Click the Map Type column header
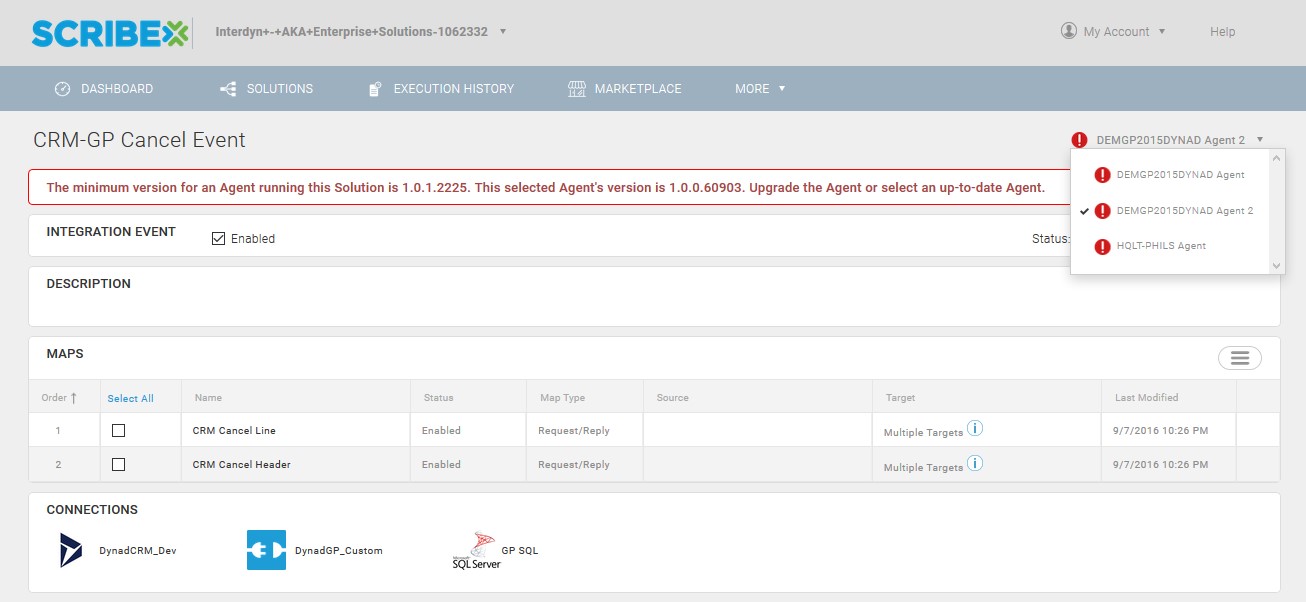Screen dimensions: 1306x602 pos(562,397)
